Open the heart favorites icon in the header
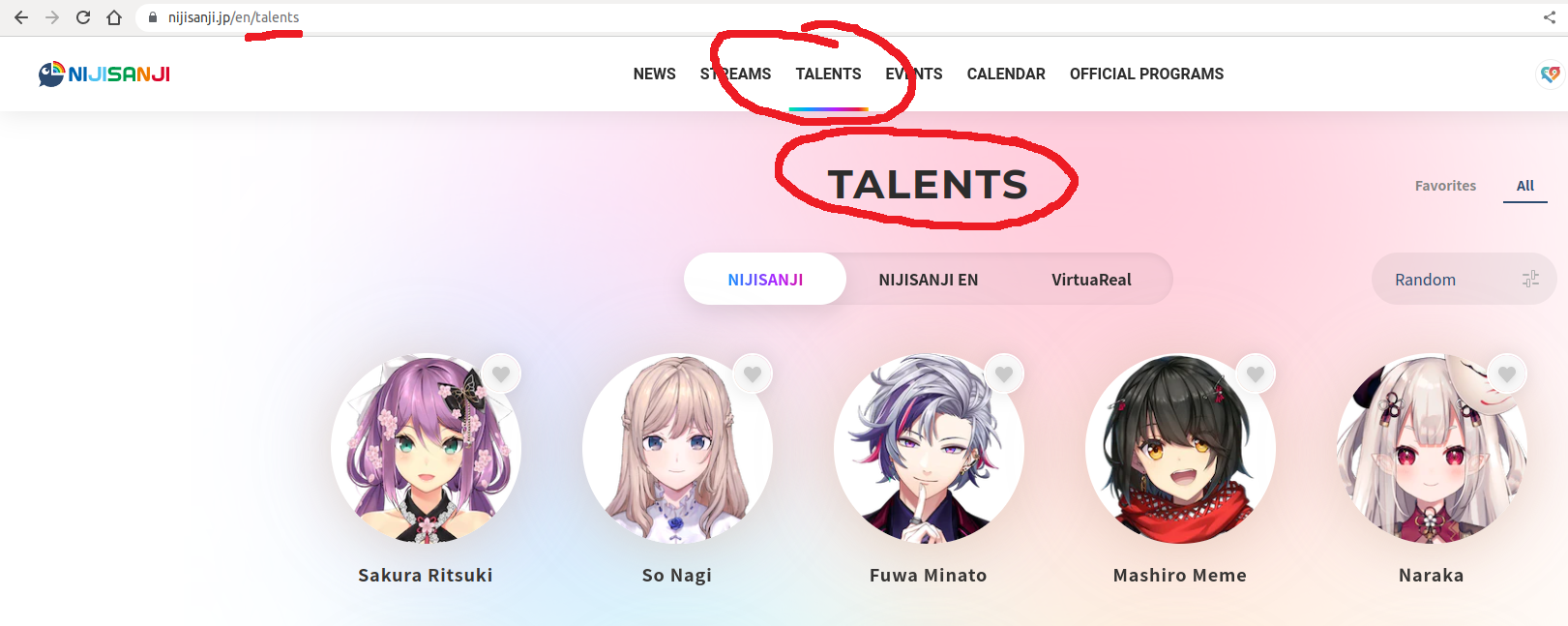Viewport: 1568px width, 626px height. coord(1550,74)
